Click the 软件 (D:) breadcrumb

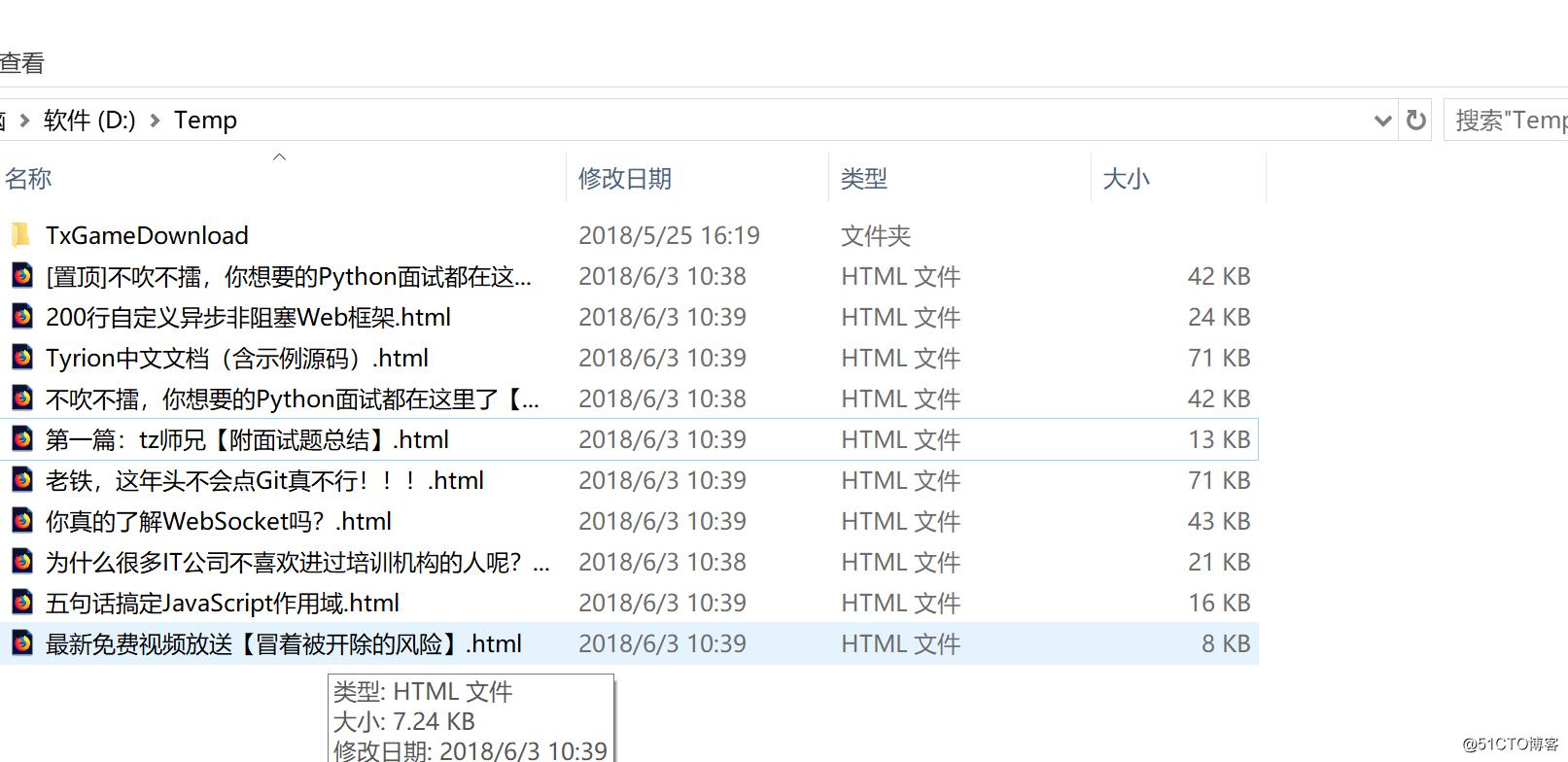coord(89,121)
